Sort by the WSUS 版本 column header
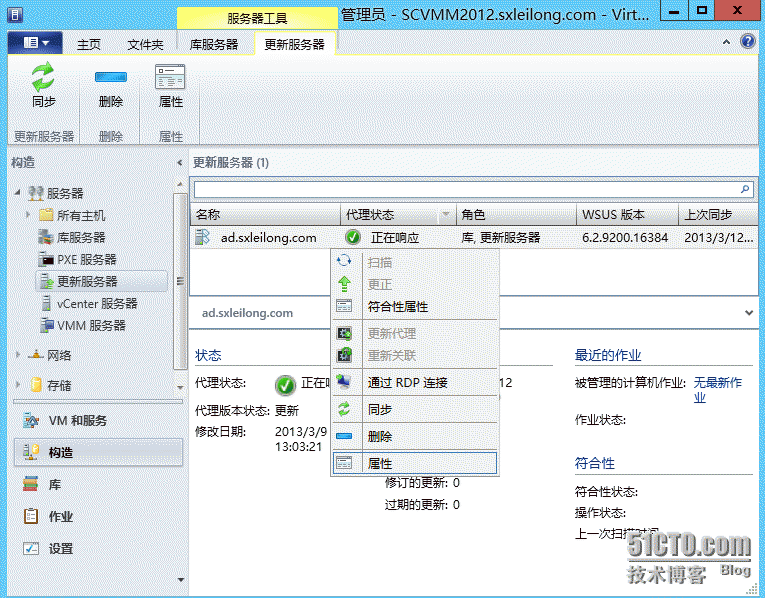The height and width of the screenshot is (598, 765). click(627, 215)
